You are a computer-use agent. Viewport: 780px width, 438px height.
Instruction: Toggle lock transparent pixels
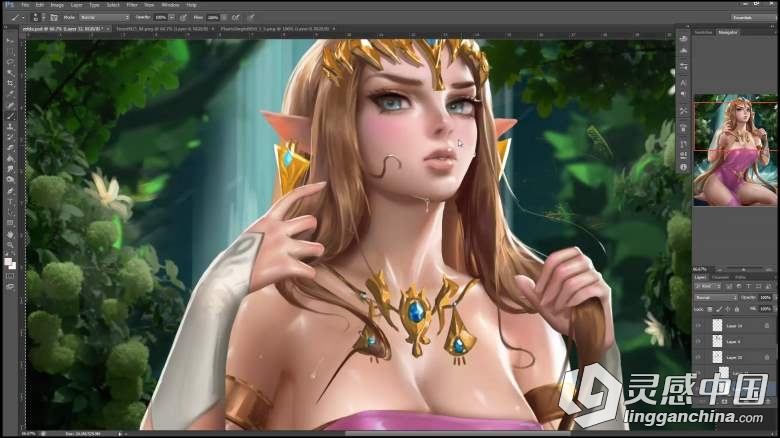[x=710, y=309]
